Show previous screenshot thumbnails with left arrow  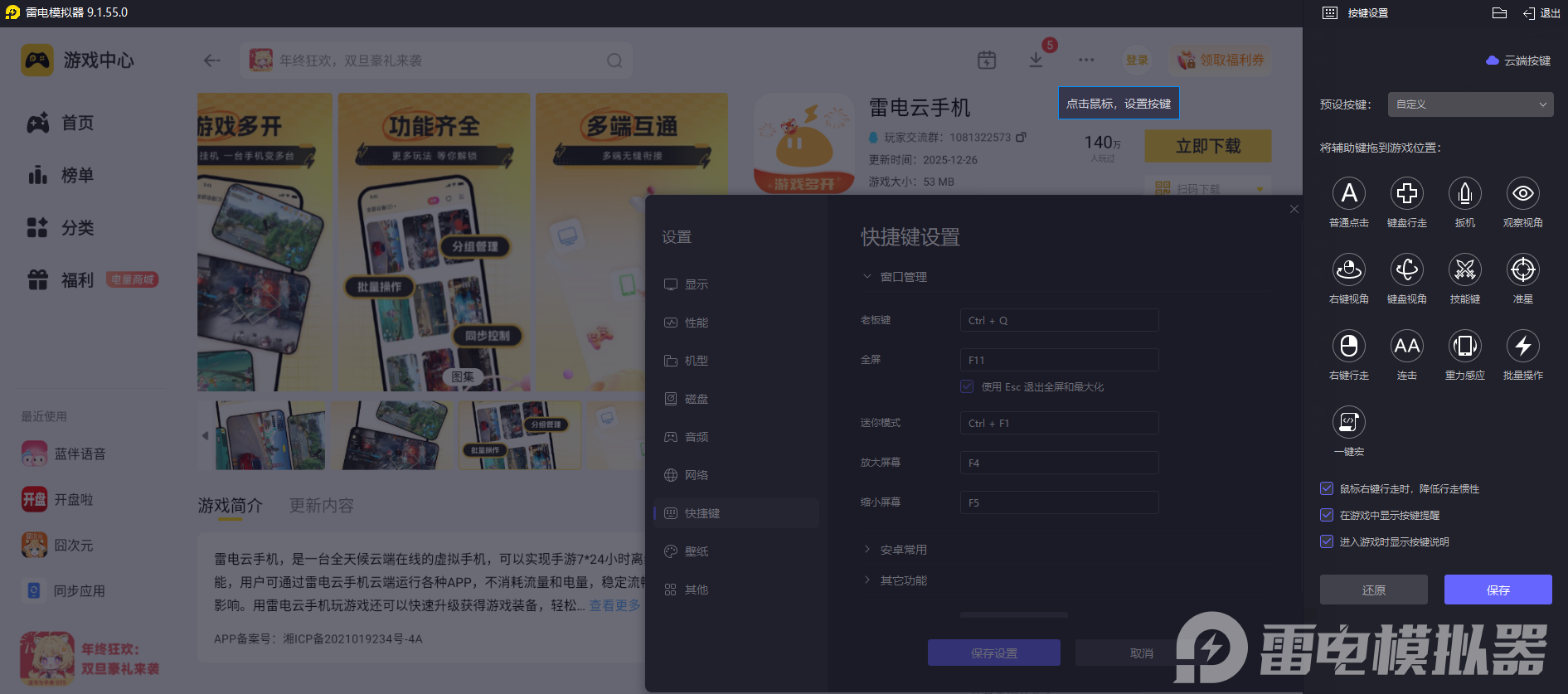(x=205, y=435)
